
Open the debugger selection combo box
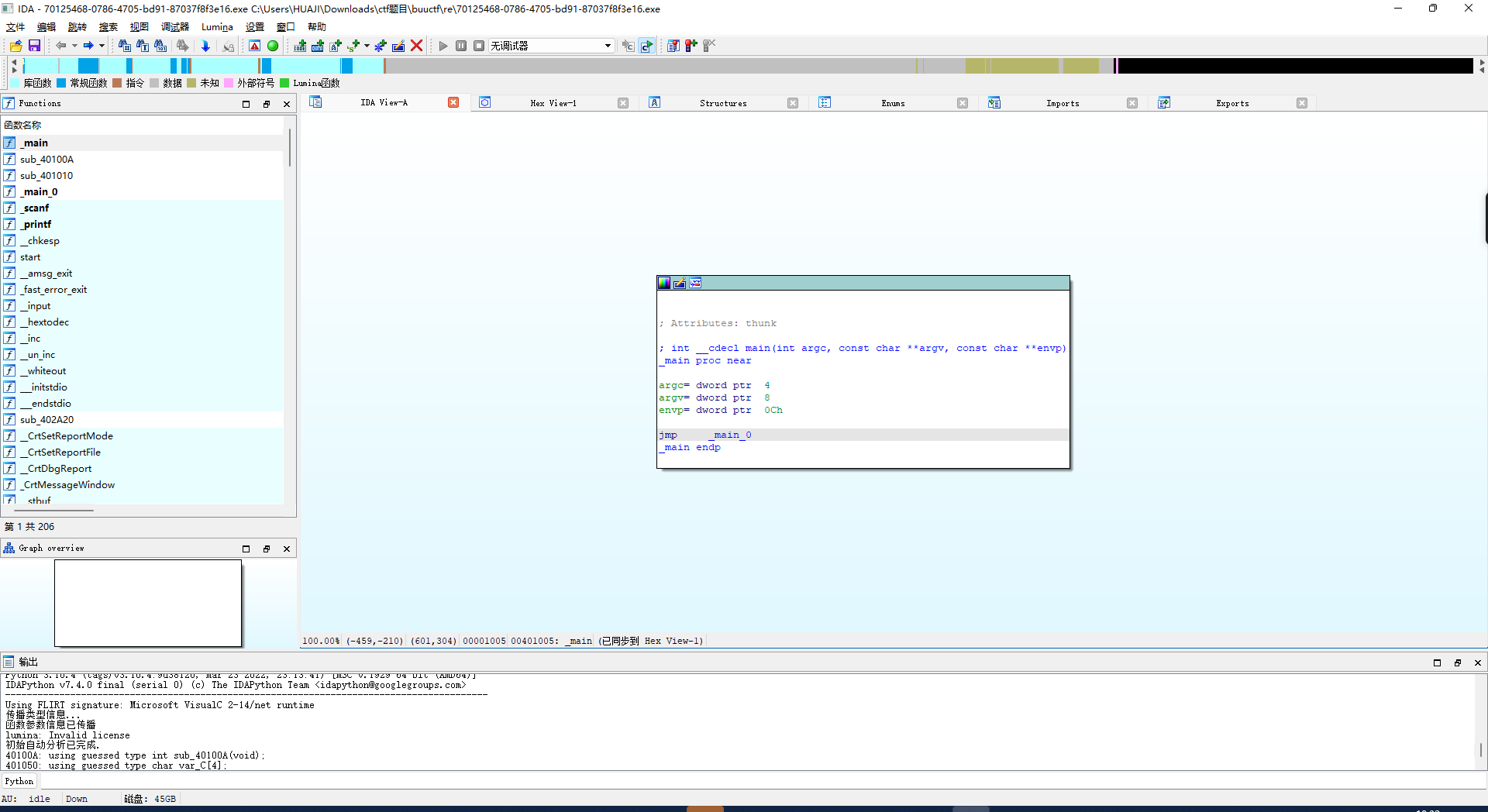point(551,46)
